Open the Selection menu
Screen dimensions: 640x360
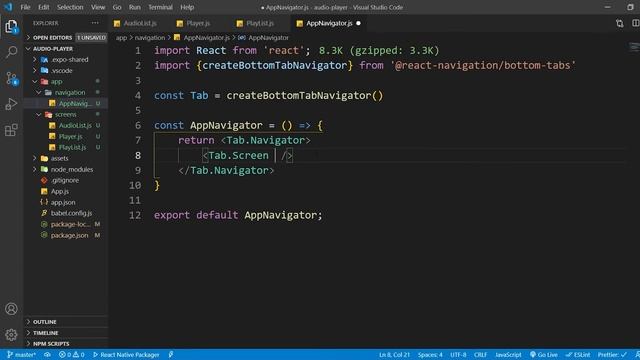(x=70, y=7)
